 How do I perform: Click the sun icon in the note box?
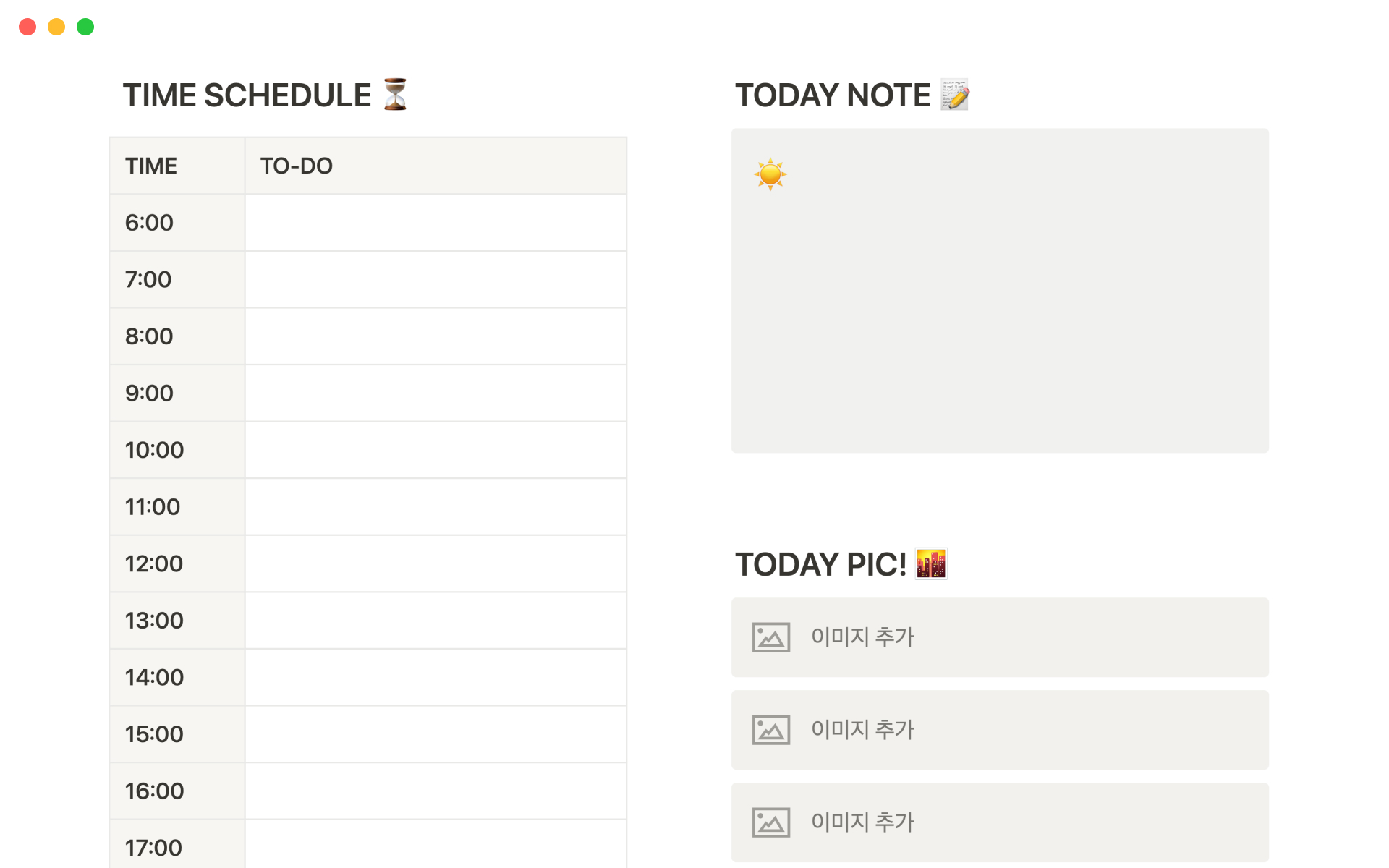pyautogui.click(x=770, y=174)
